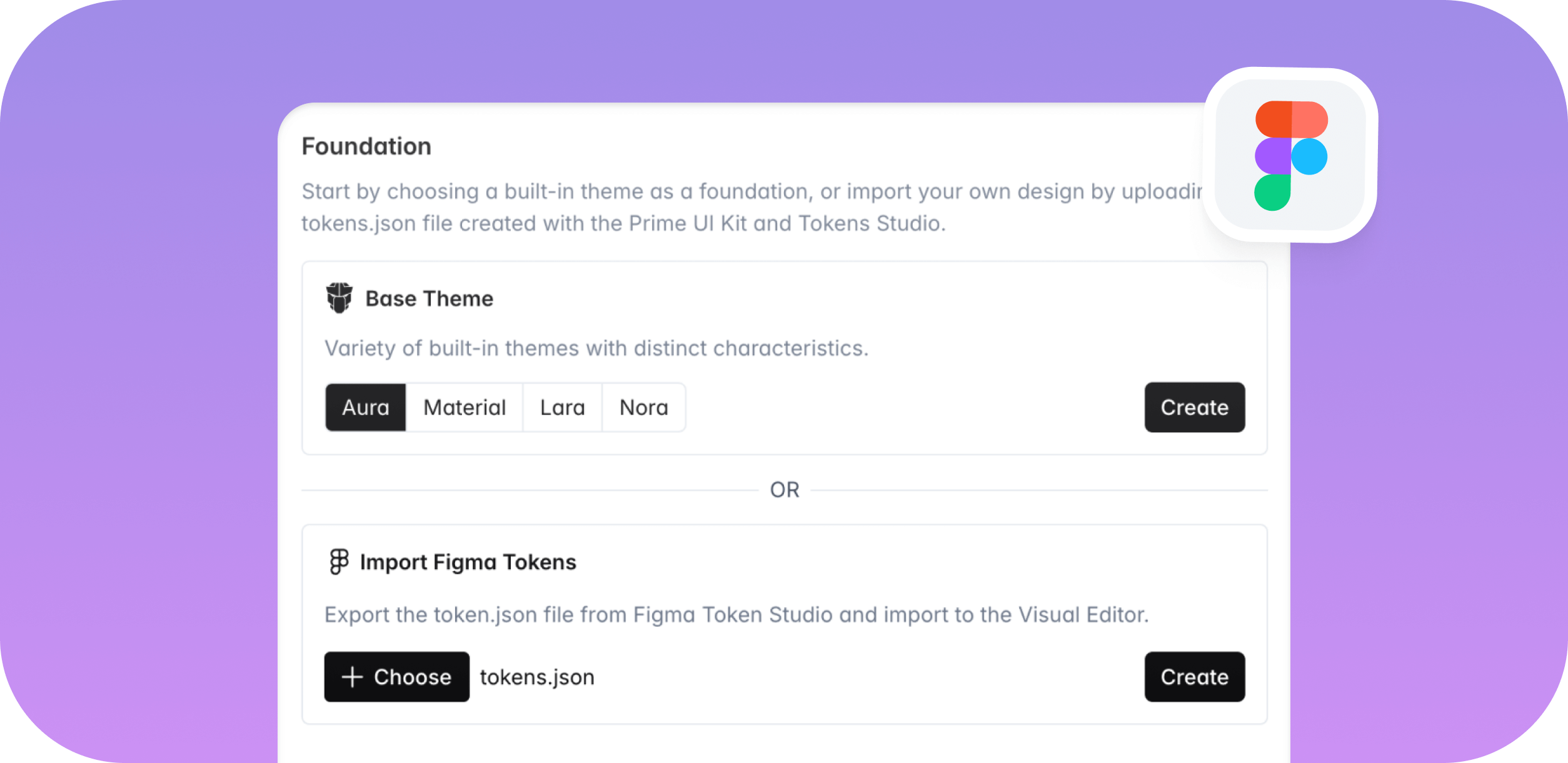Click the Base Theme shield icon

pos(339,298)
